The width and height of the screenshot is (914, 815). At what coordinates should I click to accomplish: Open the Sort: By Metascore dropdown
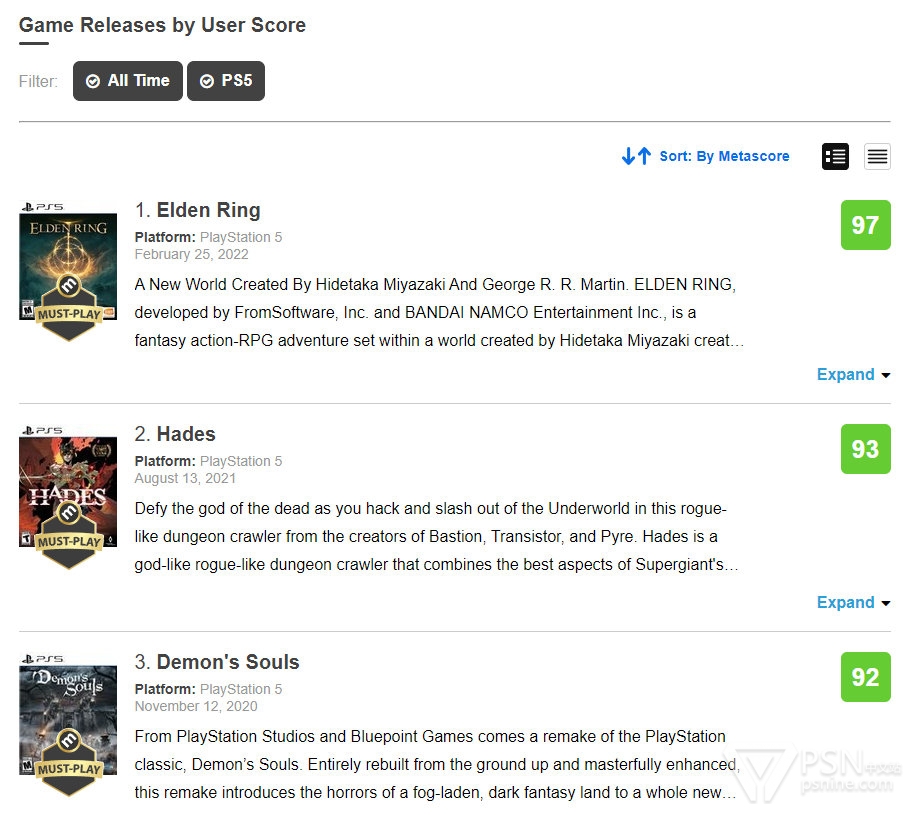click(x=724, y=156)
